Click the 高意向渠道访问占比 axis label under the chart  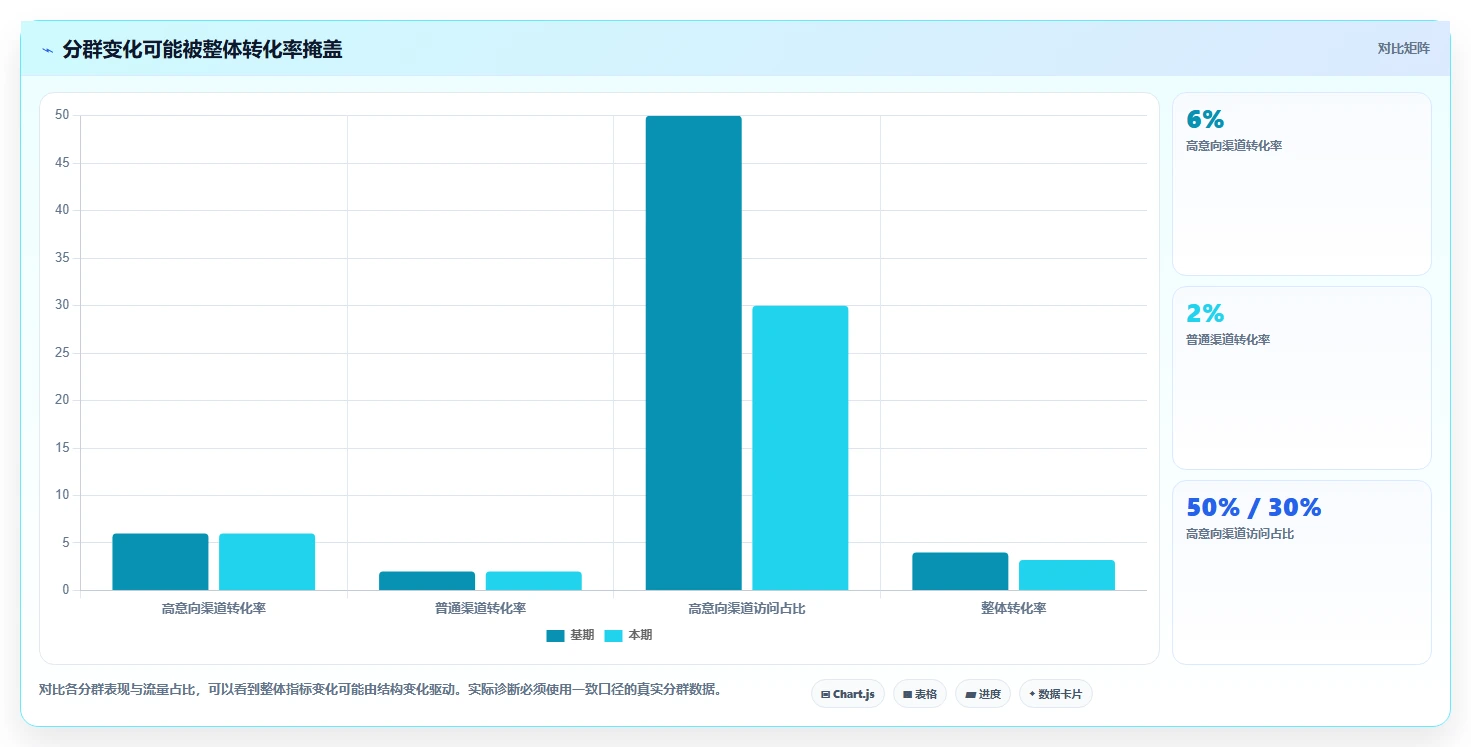click(747, 608)
